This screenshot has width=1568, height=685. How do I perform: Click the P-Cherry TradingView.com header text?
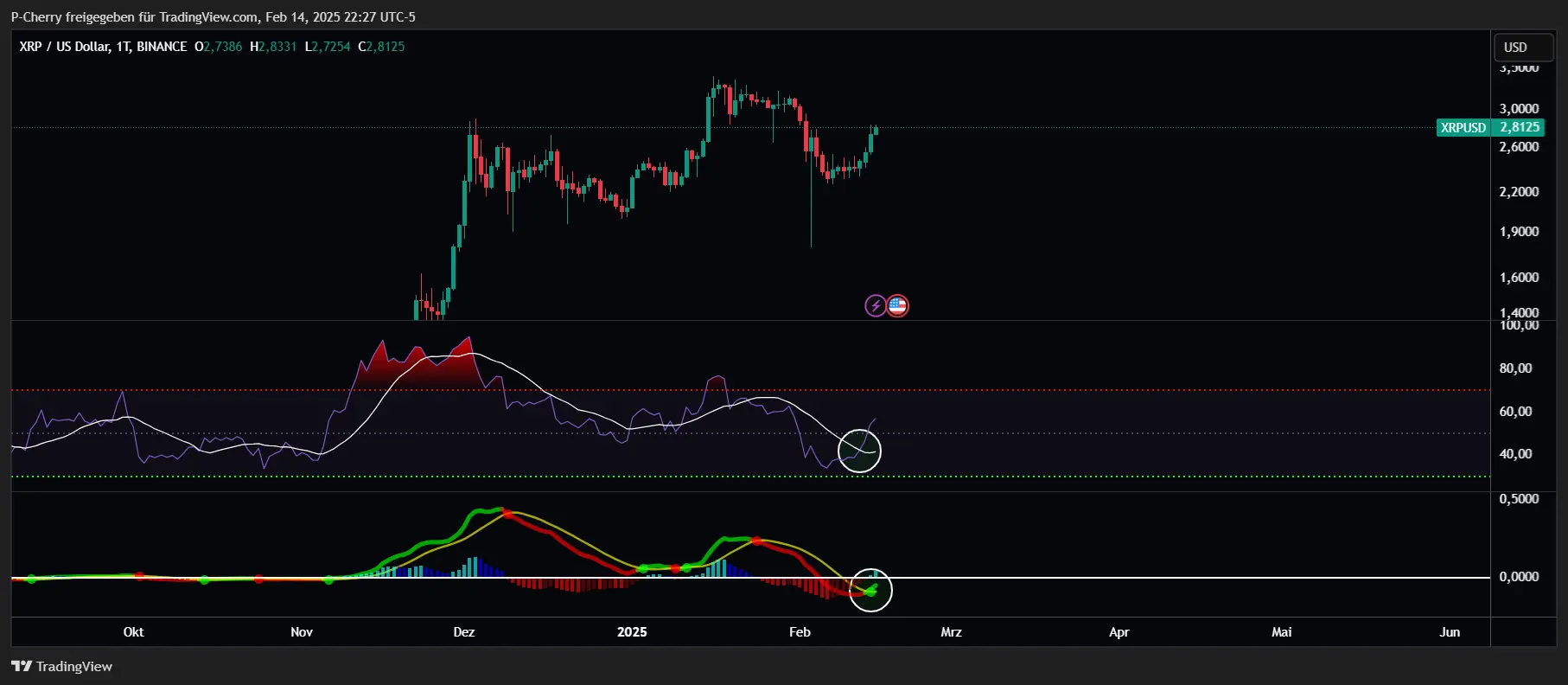tap(213, 17)
